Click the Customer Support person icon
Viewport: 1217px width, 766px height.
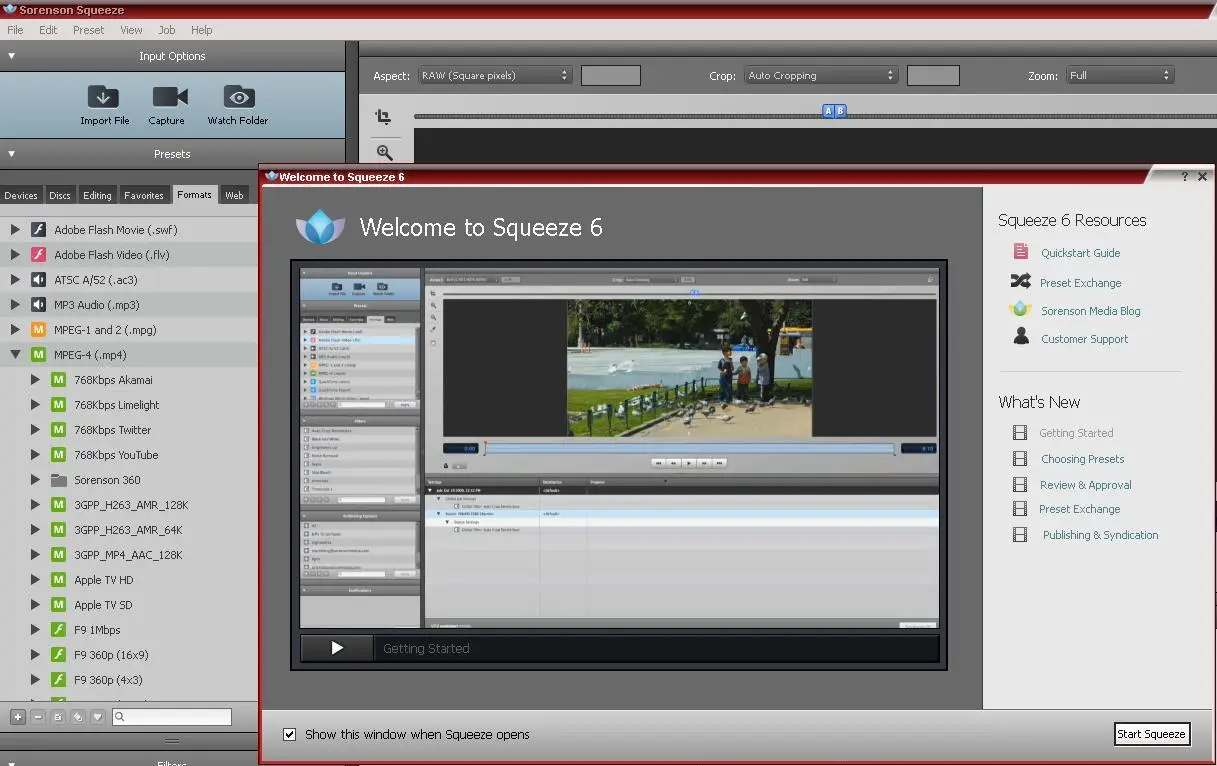pos(1021,337)
